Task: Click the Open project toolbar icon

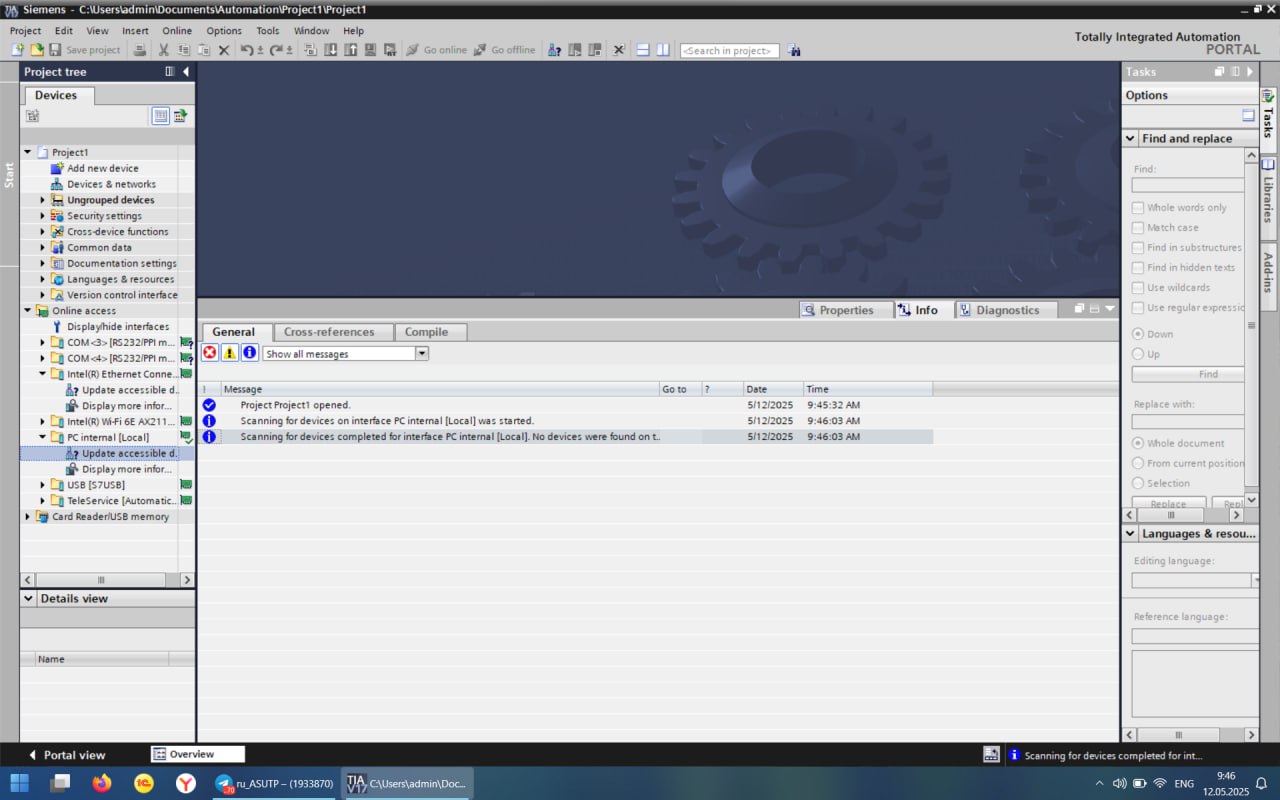Action: coord(37,50)
